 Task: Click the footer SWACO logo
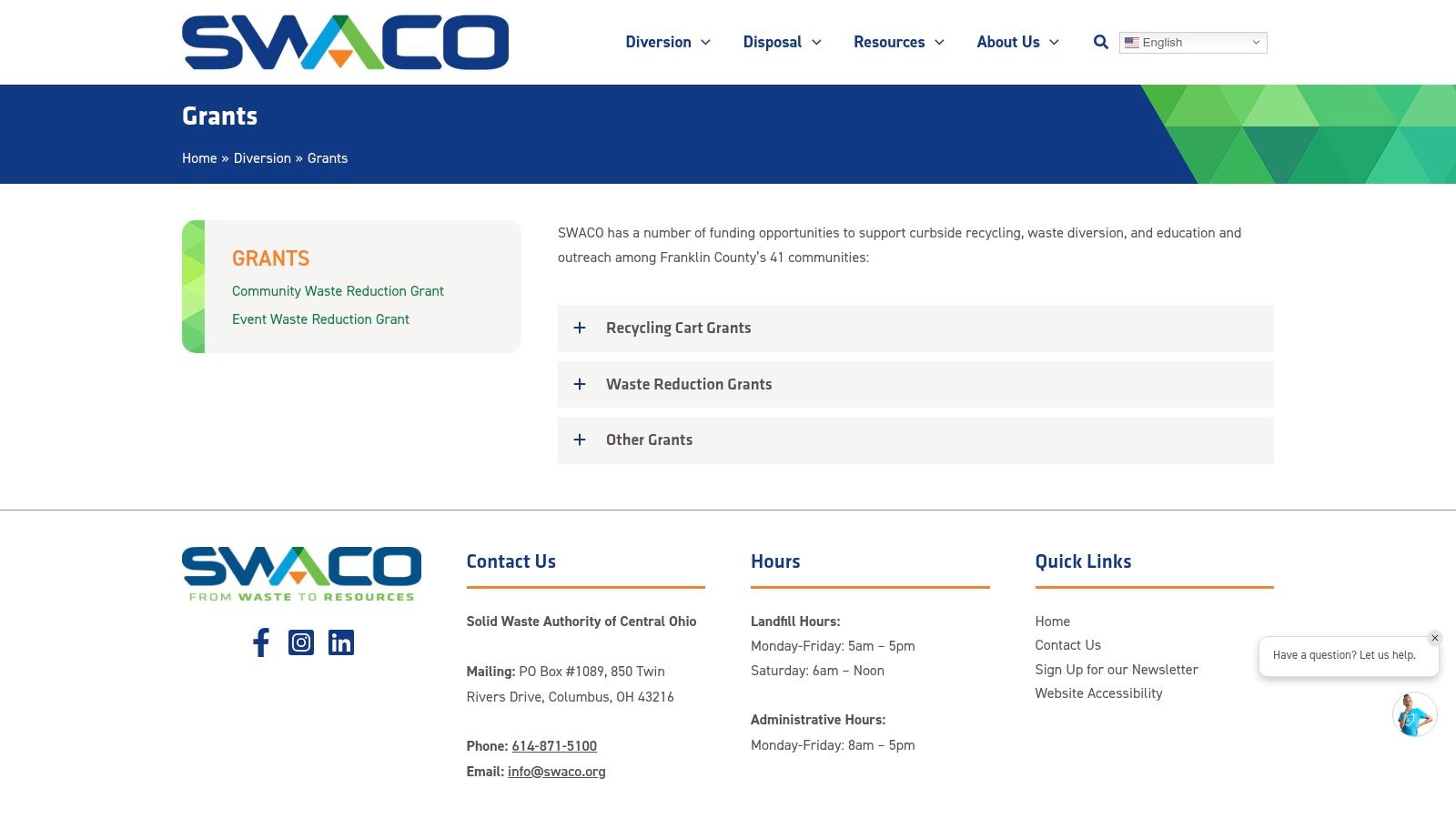pos(301,574)
